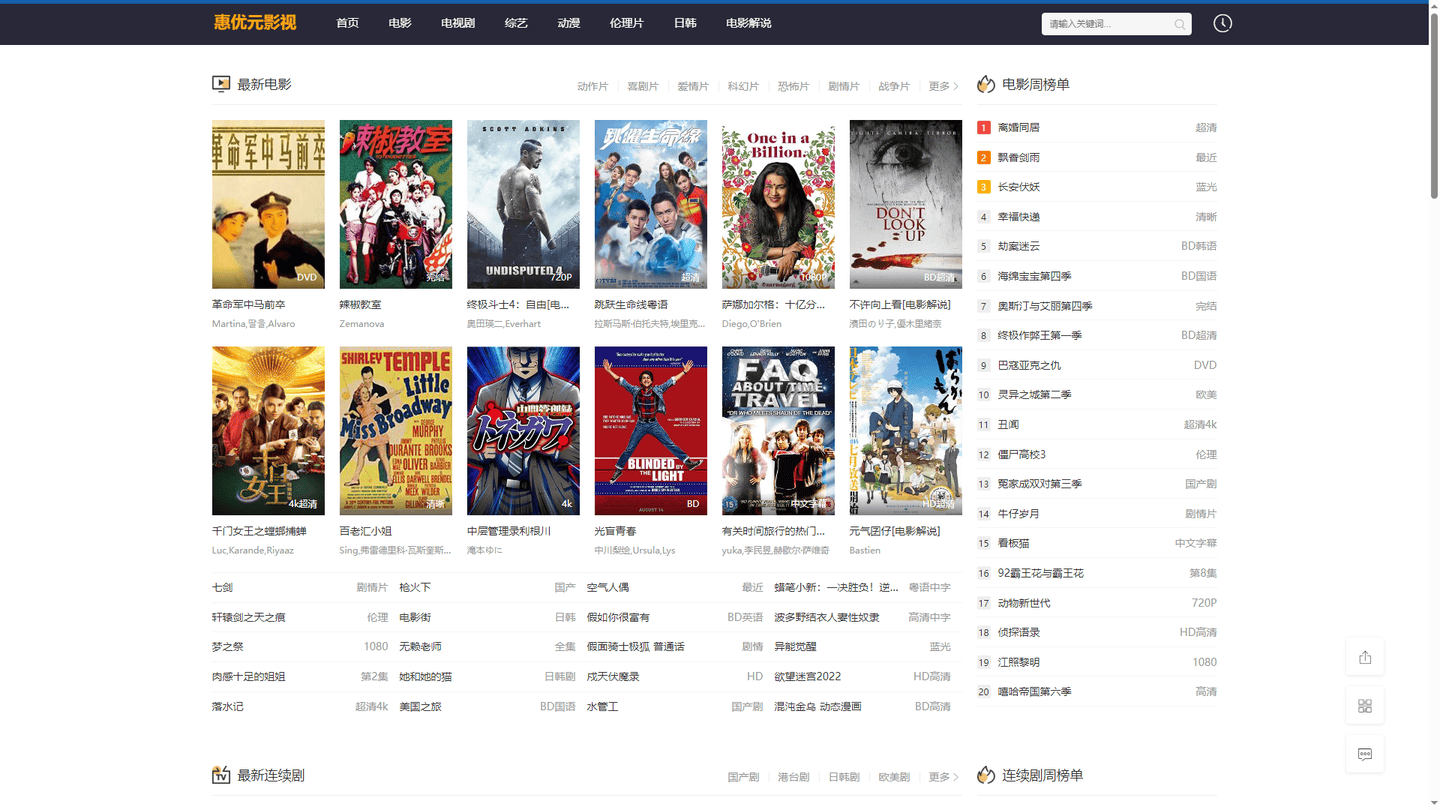Filter by 科幻片 category
The width and height of the screenshot is (1440, 810).
(743, 87)
